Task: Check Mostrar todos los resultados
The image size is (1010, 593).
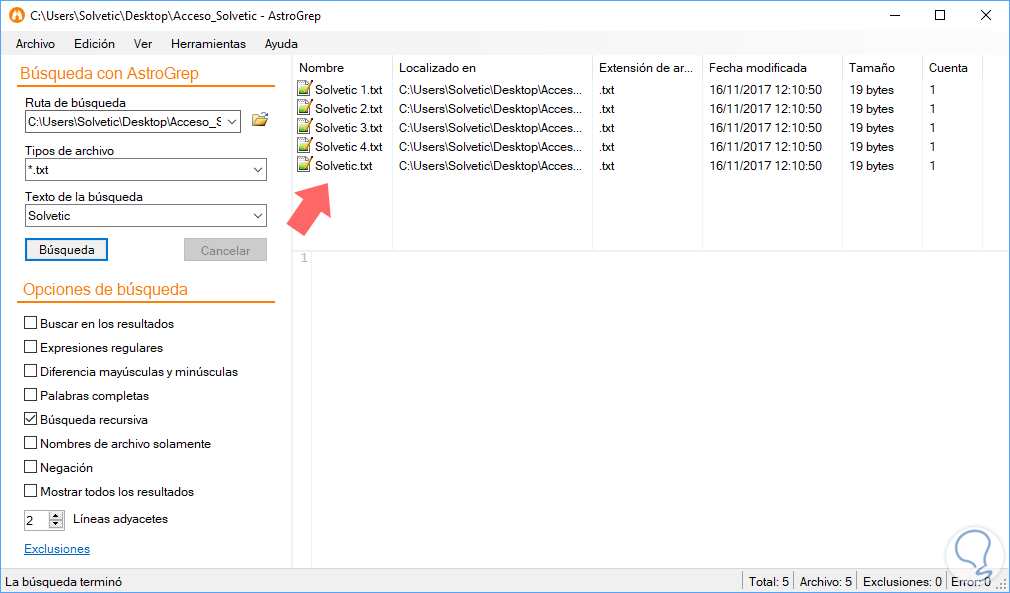Action: [x=30, y=491]
